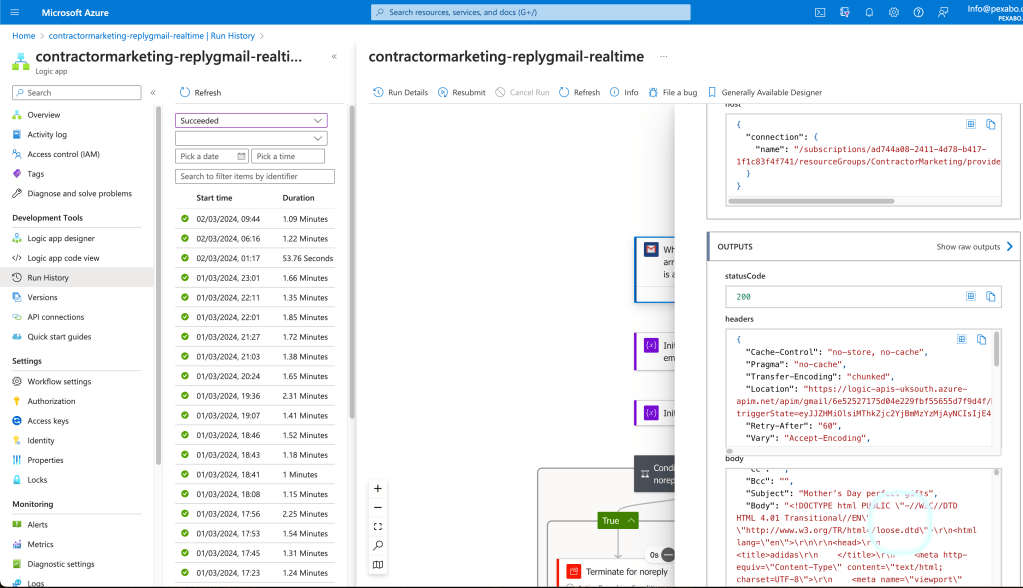The height and width of the screenshot is (588, 1023).
Task: Click the Pick a time field
Action: (288, 157)
